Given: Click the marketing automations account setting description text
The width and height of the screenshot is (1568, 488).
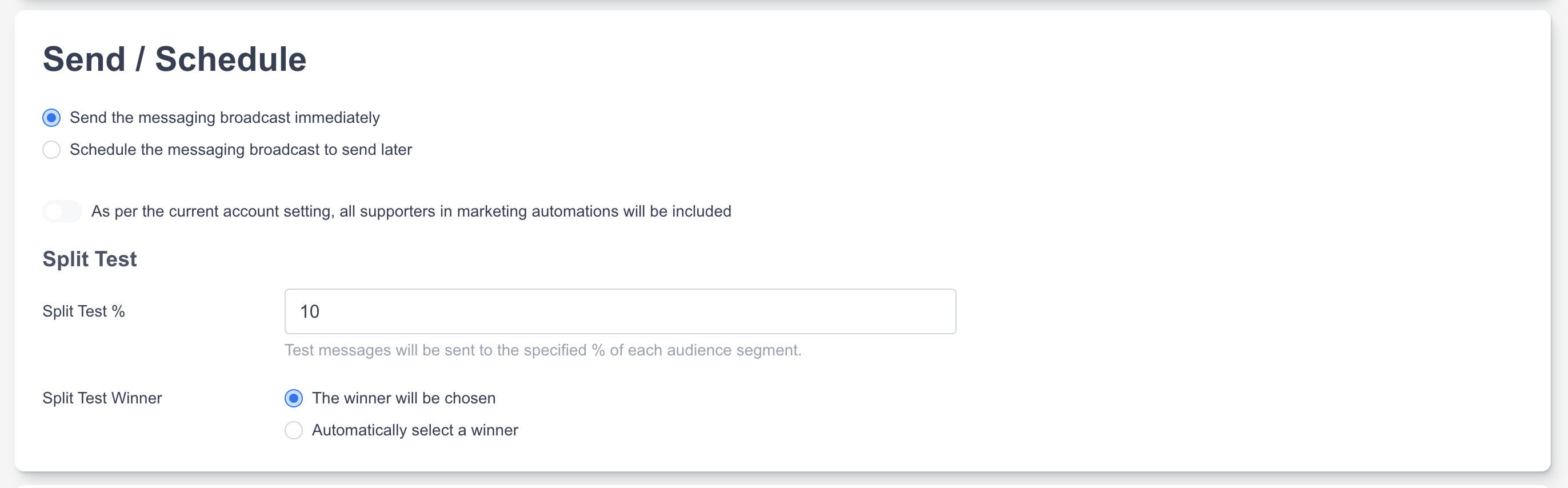Looking at the screenshot, I should click(x=411, y=211).
